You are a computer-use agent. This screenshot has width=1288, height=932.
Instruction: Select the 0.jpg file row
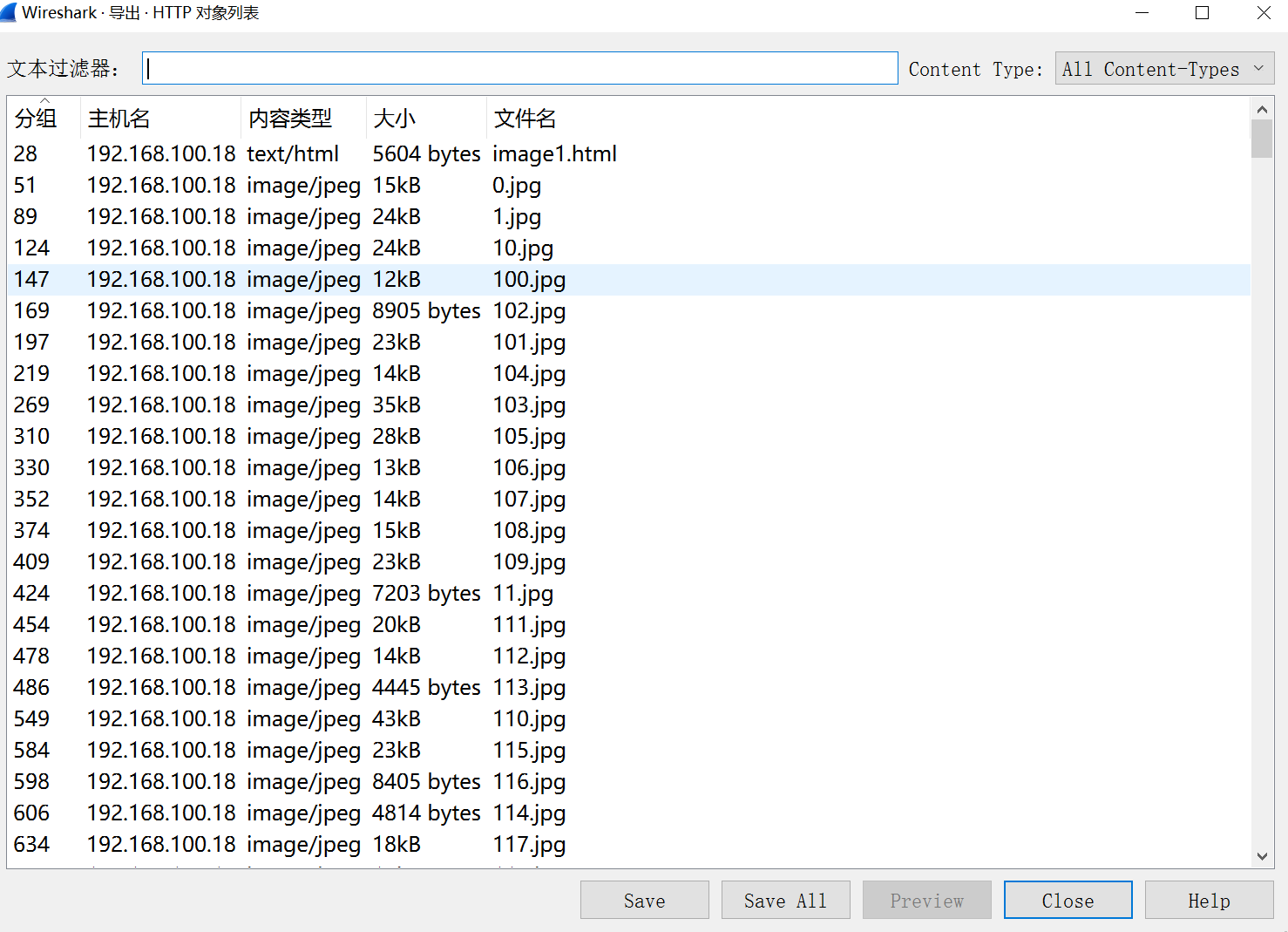click(629, 185)
